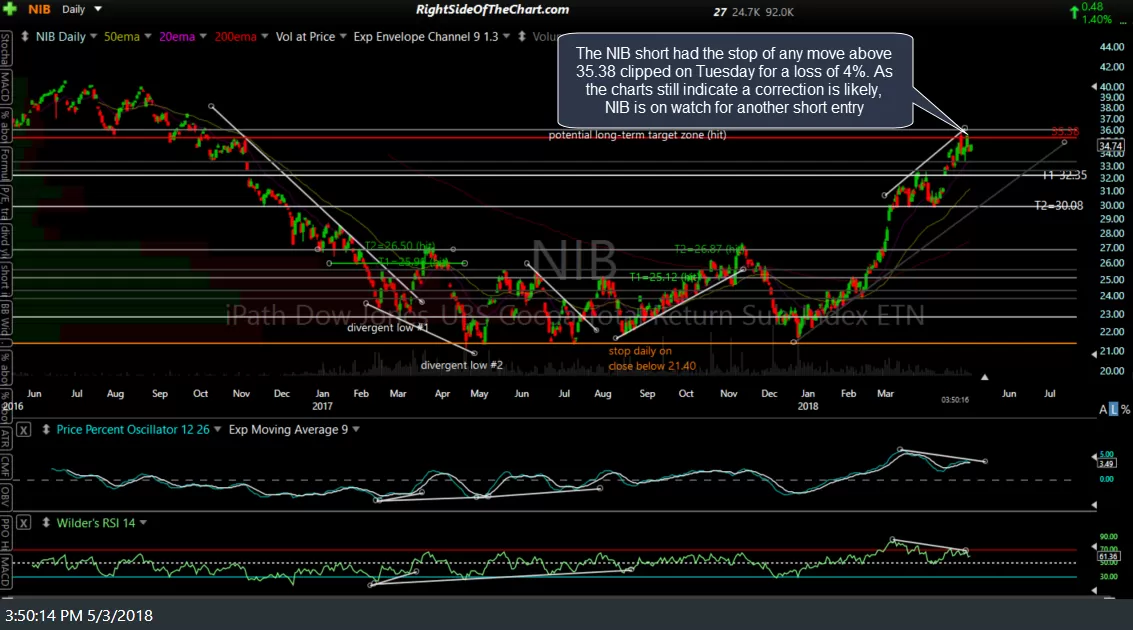This screenshot has height=630, width=1133.
Task: Select 'divergent low #2' annotation
Action: click(x=462, y=365)
